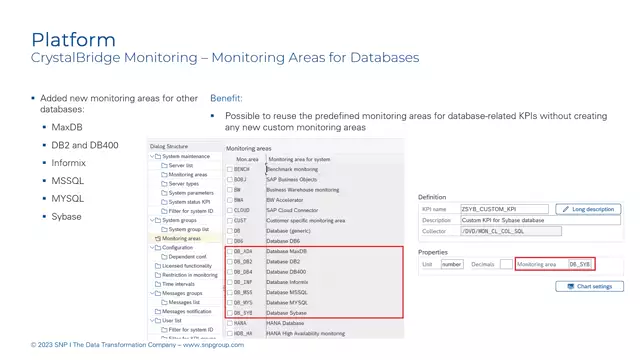Collapse the Messages groups tree node
Viewport: 640px width, 360px height.
[152, 293]
